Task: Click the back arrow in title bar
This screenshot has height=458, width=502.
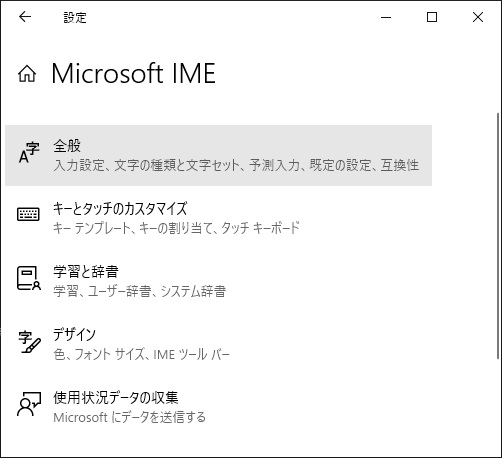Action: (x=25, y=17)
